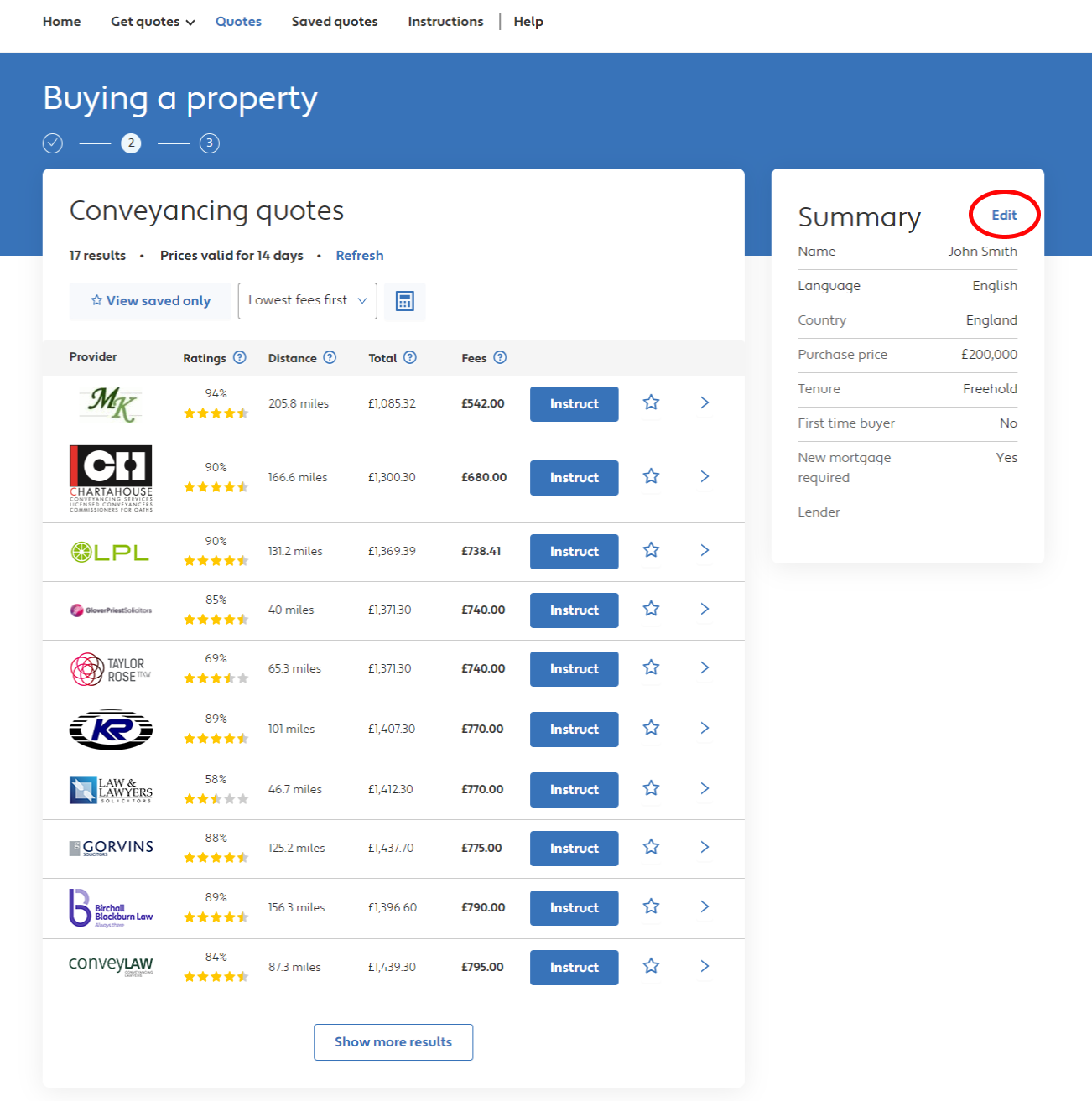Click Show more results button
This screenshot has height=1101, width=1092.
click(393, 1042)
